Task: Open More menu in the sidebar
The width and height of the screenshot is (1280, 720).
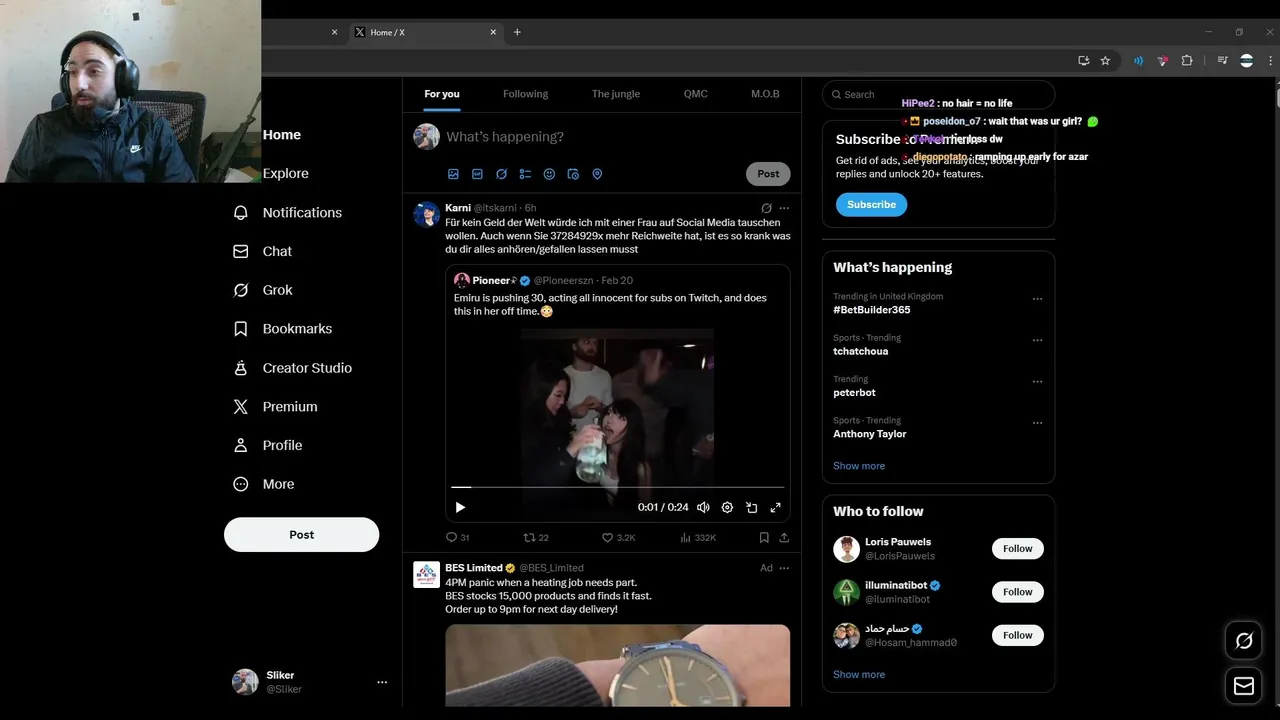Action: pos(263,484)
